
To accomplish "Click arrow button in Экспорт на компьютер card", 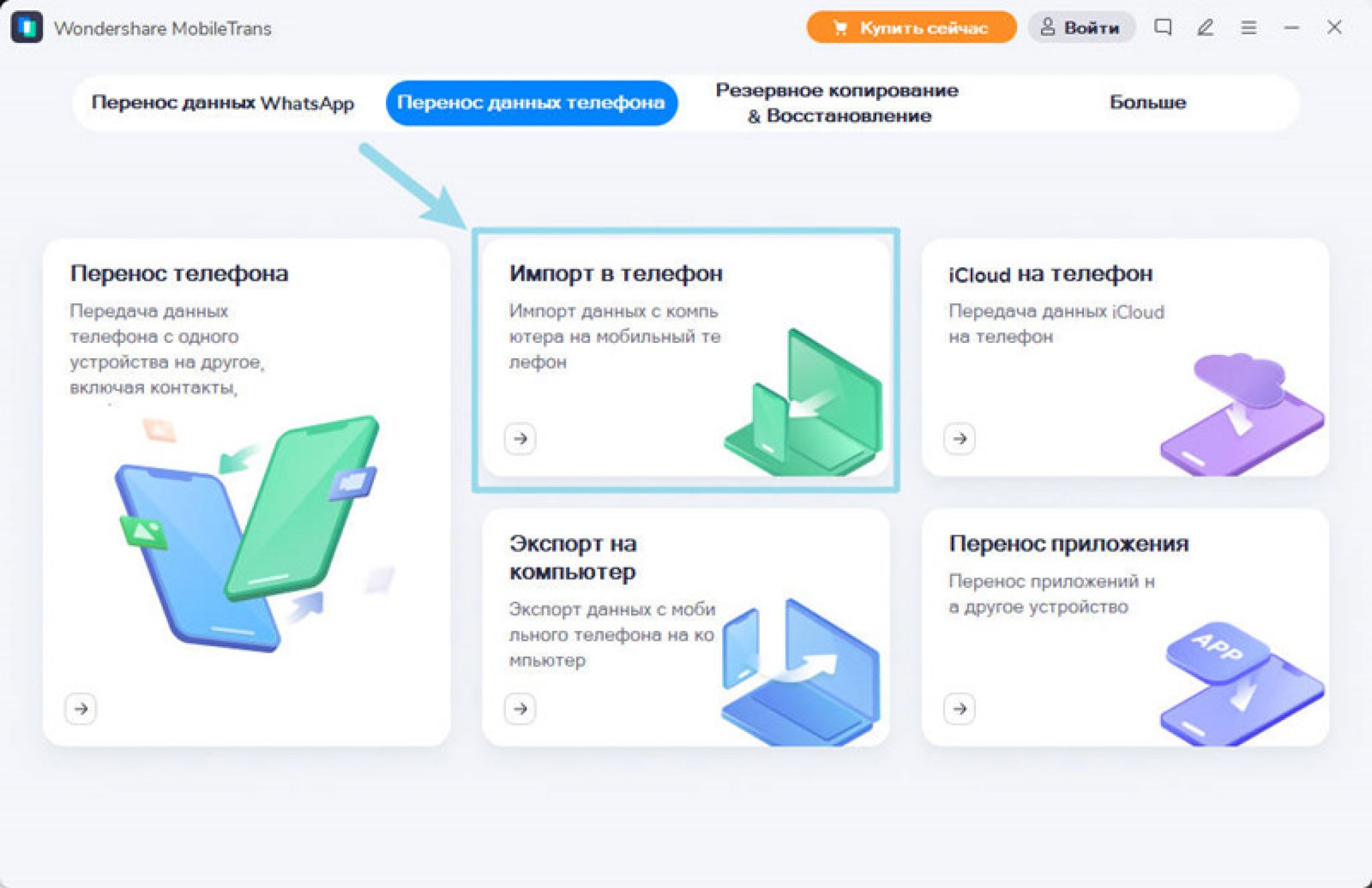I will click(x=521, y=708).
